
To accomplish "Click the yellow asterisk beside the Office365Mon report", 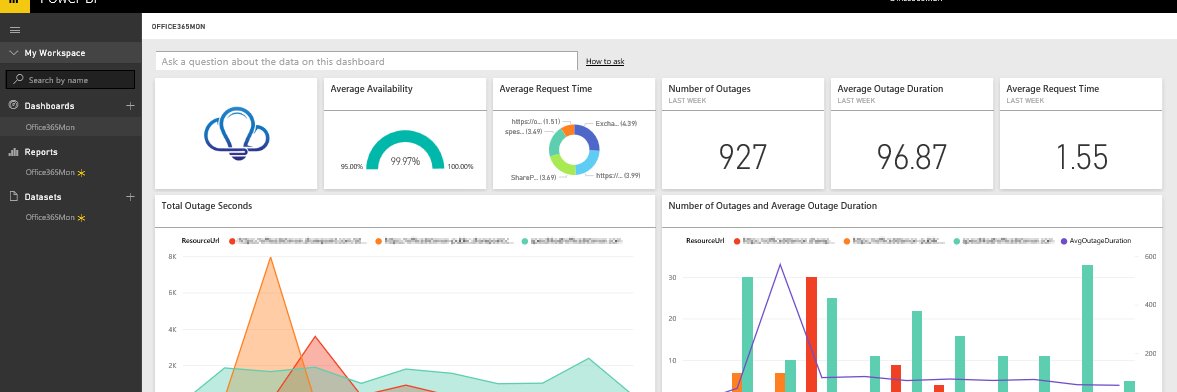I will [82, 173].
